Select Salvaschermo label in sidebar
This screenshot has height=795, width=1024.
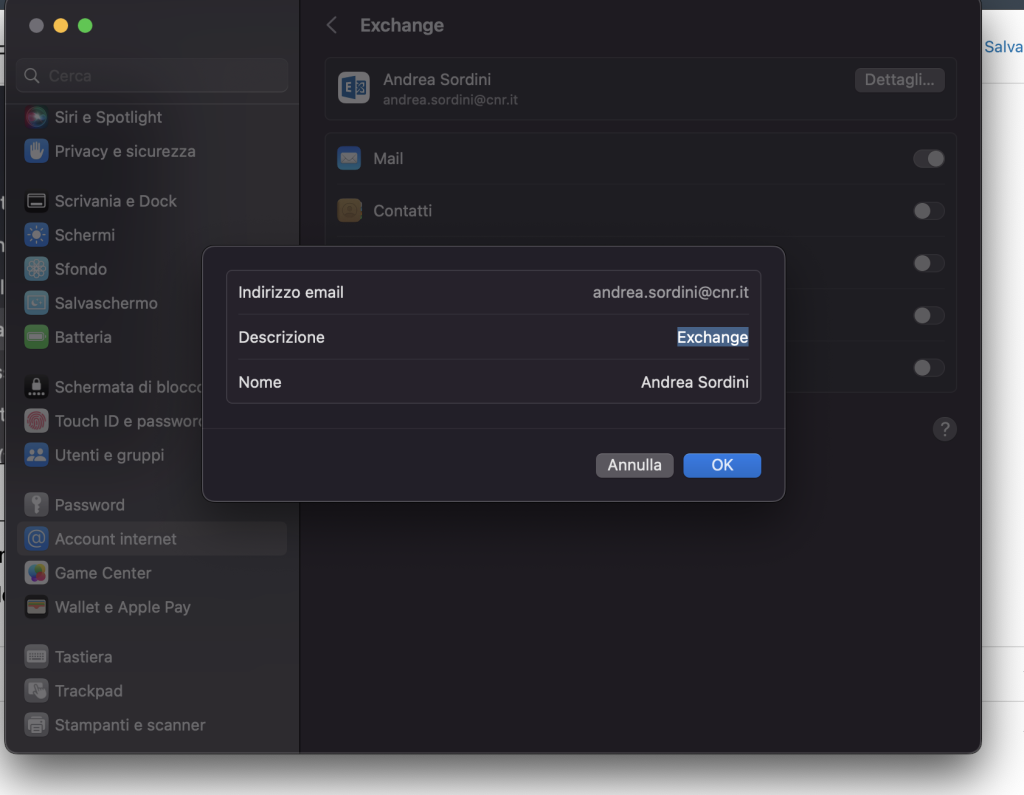106,302
